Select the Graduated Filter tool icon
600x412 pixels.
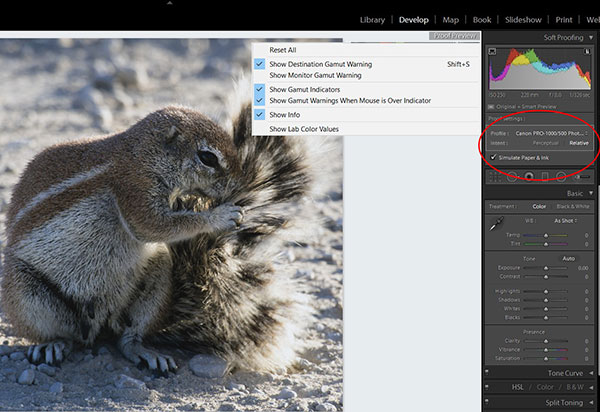tap(544, 176)
